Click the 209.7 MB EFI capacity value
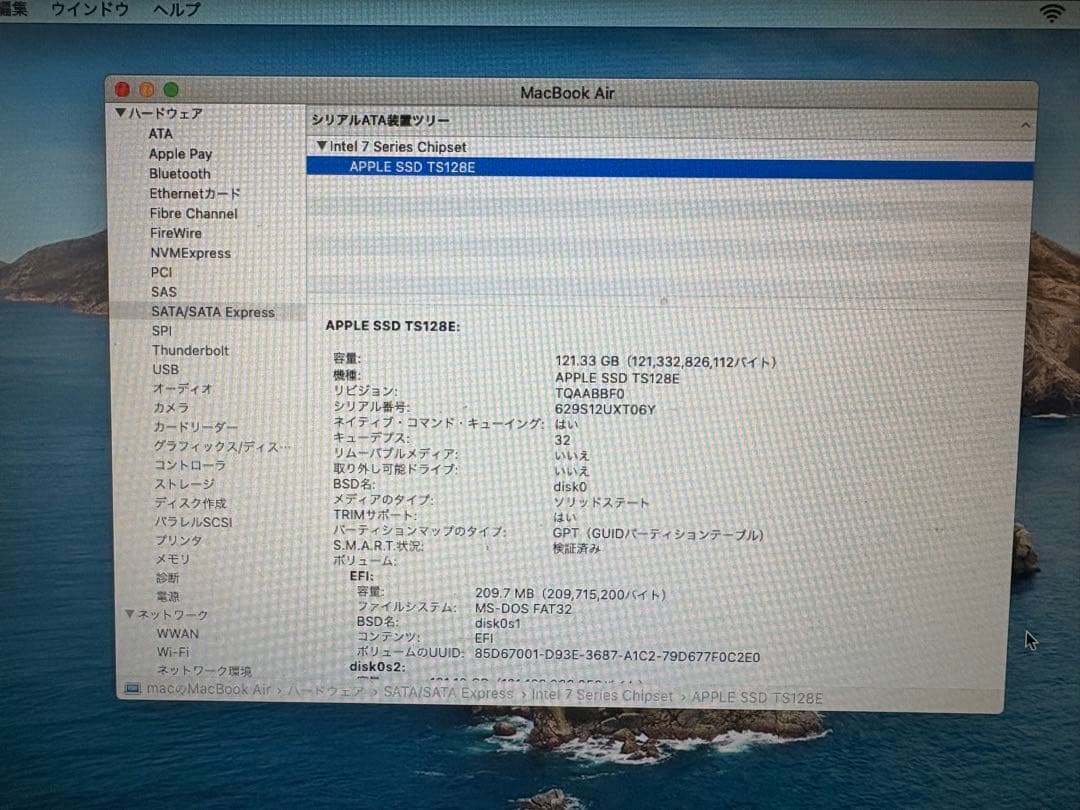Screen dimensions: 1080x810 504,593
